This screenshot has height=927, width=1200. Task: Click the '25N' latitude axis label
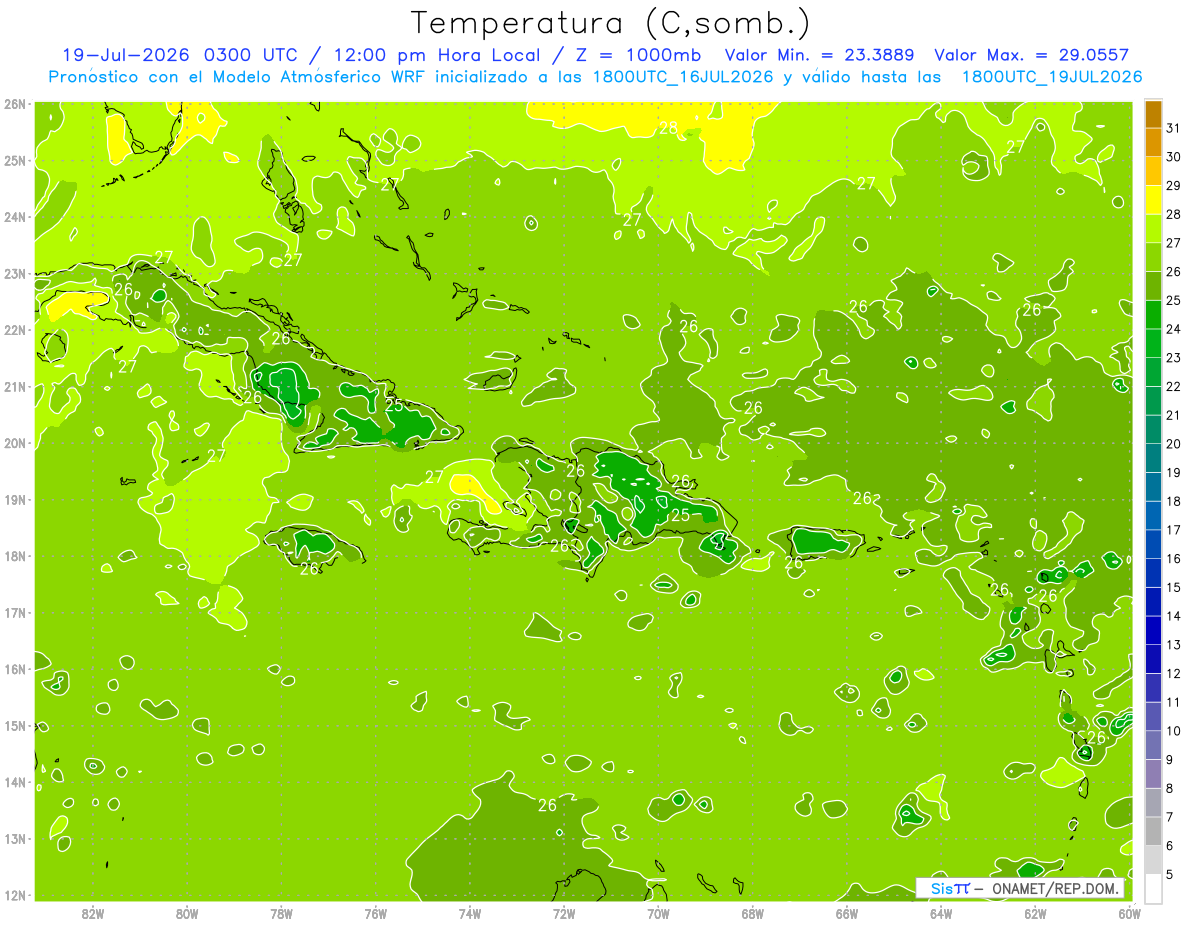tap(14, 160)
